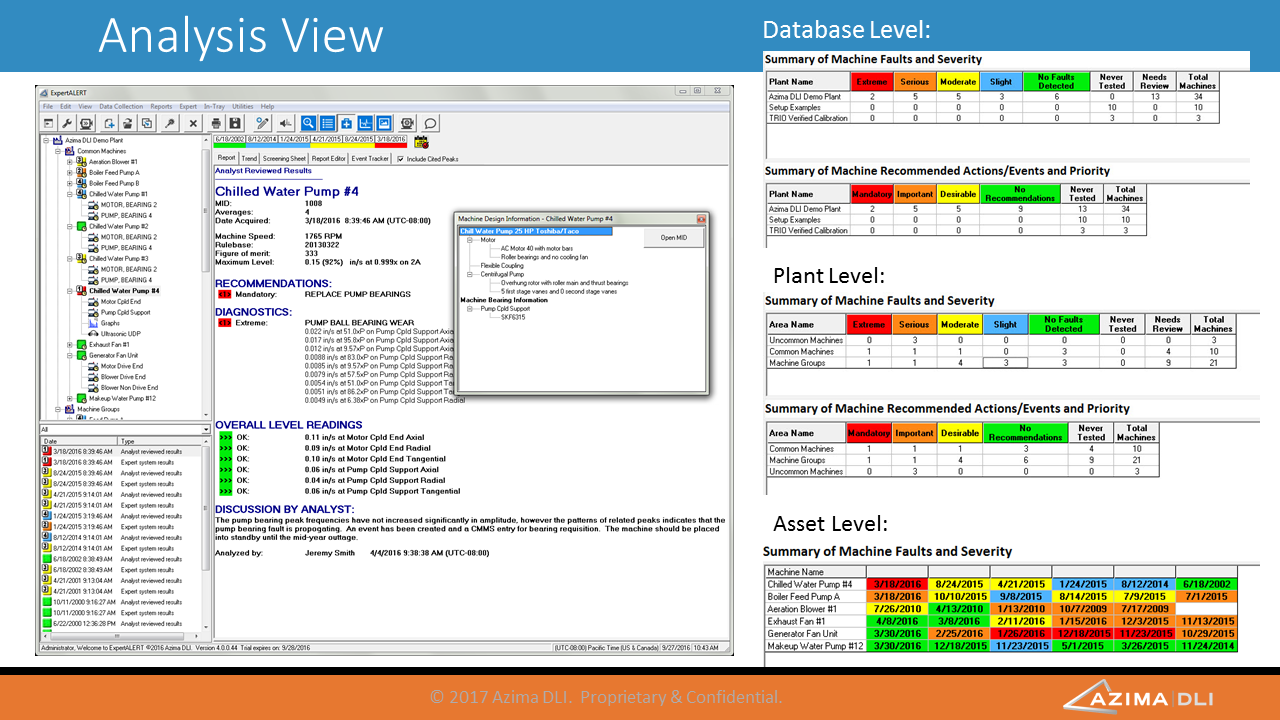Select the Makeup Water Pump #12 tree item
This screenshot has height=720, width=1280.
tap(122, 398)
